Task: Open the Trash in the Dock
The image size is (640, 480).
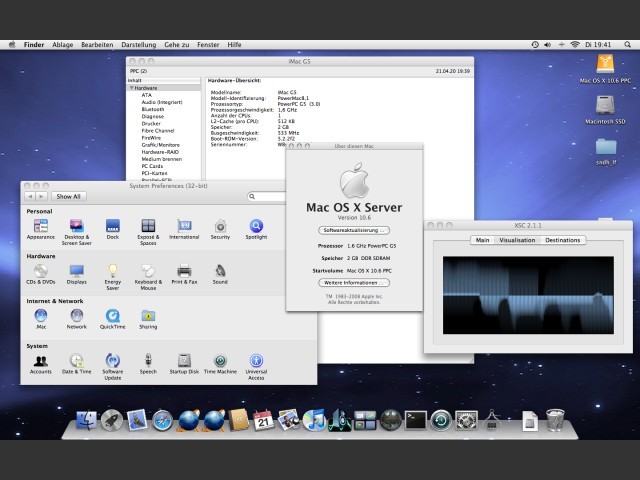Action: 555,420
